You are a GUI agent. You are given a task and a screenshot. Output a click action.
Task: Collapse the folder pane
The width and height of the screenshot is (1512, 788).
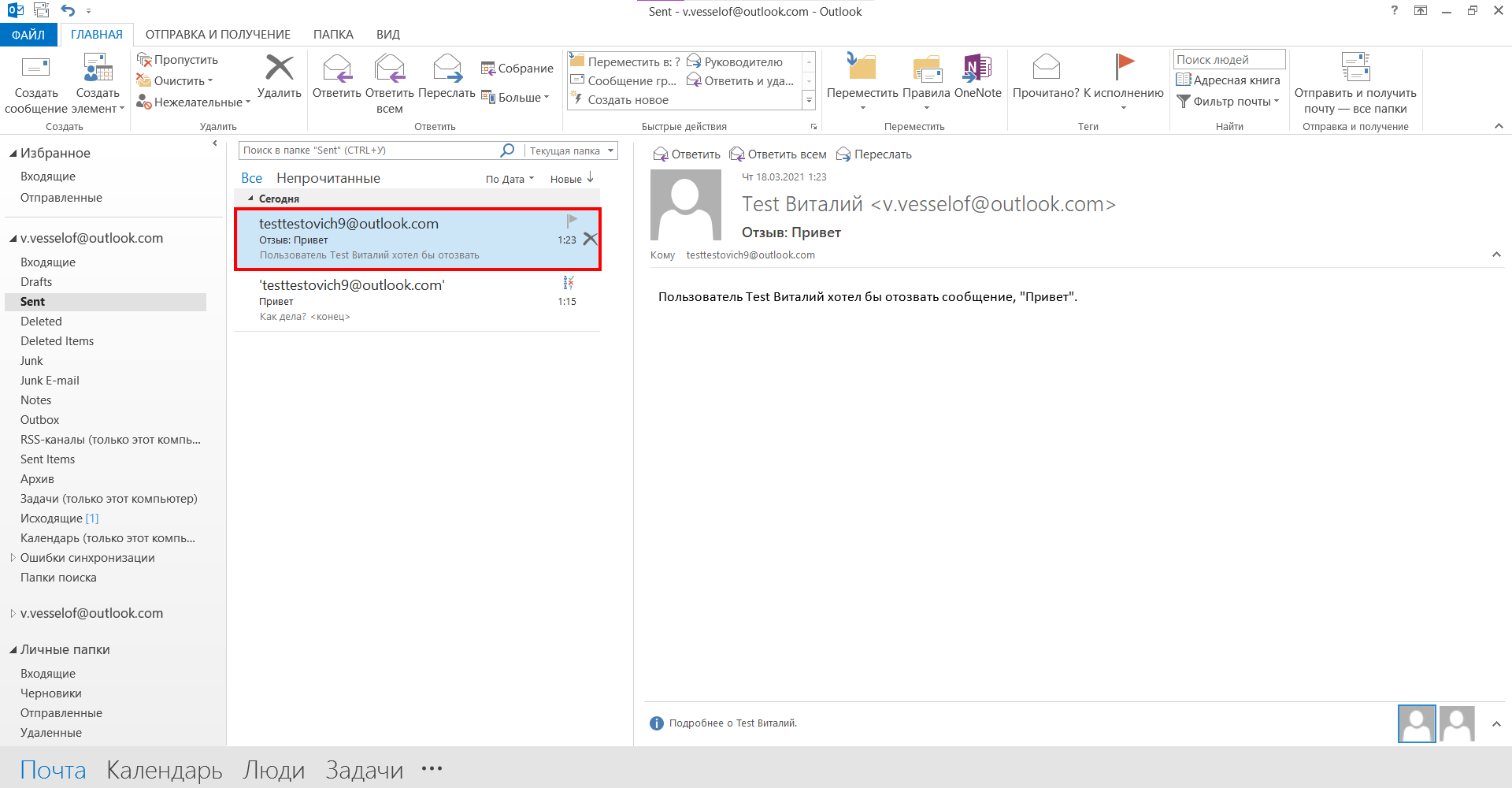(215, 143)
